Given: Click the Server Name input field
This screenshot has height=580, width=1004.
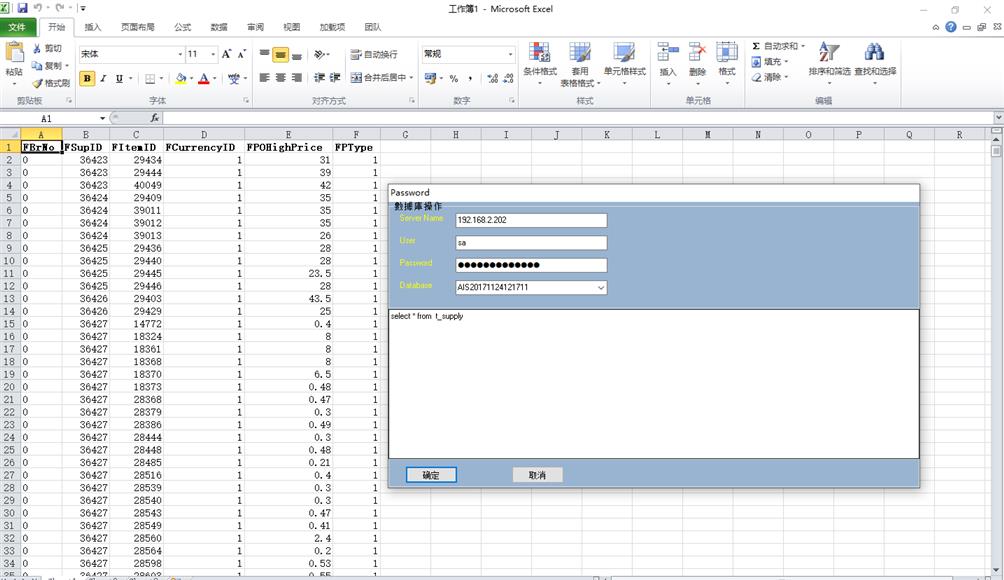Looking at the screenshot, I should (x=531, y=220).
